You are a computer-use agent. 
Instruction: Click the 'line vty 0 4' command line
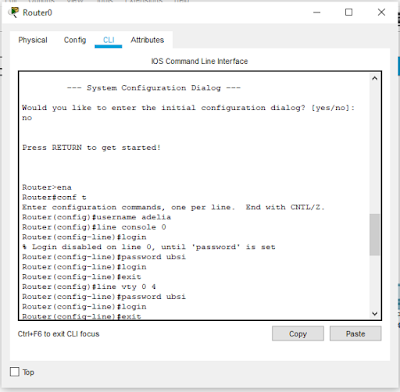pyautogui.click(x=89, y=287)
